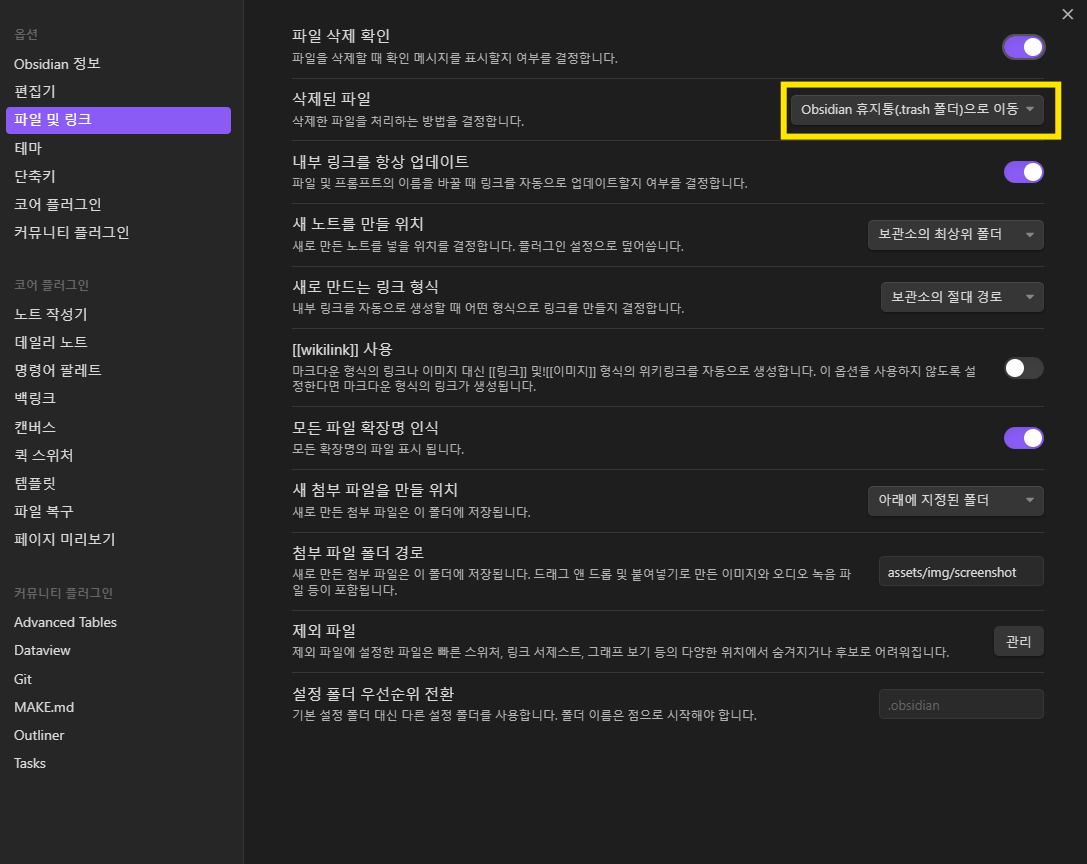Enable the [[wikilink]] 사용 toggle
Screen dimensions: 1087x864
pos(1023,368)
